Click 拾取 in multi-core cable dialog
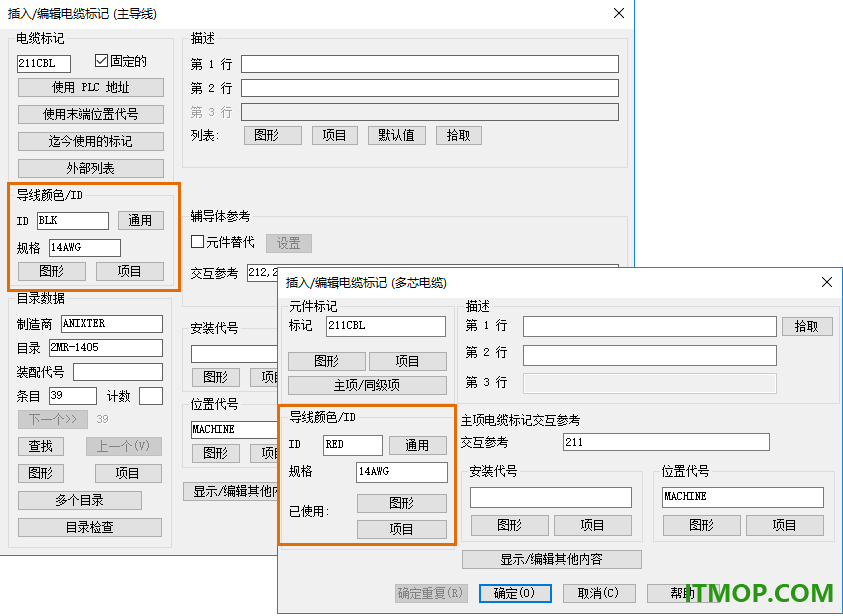Viewport: 843px width, 616px height. [x=807, y=326]
